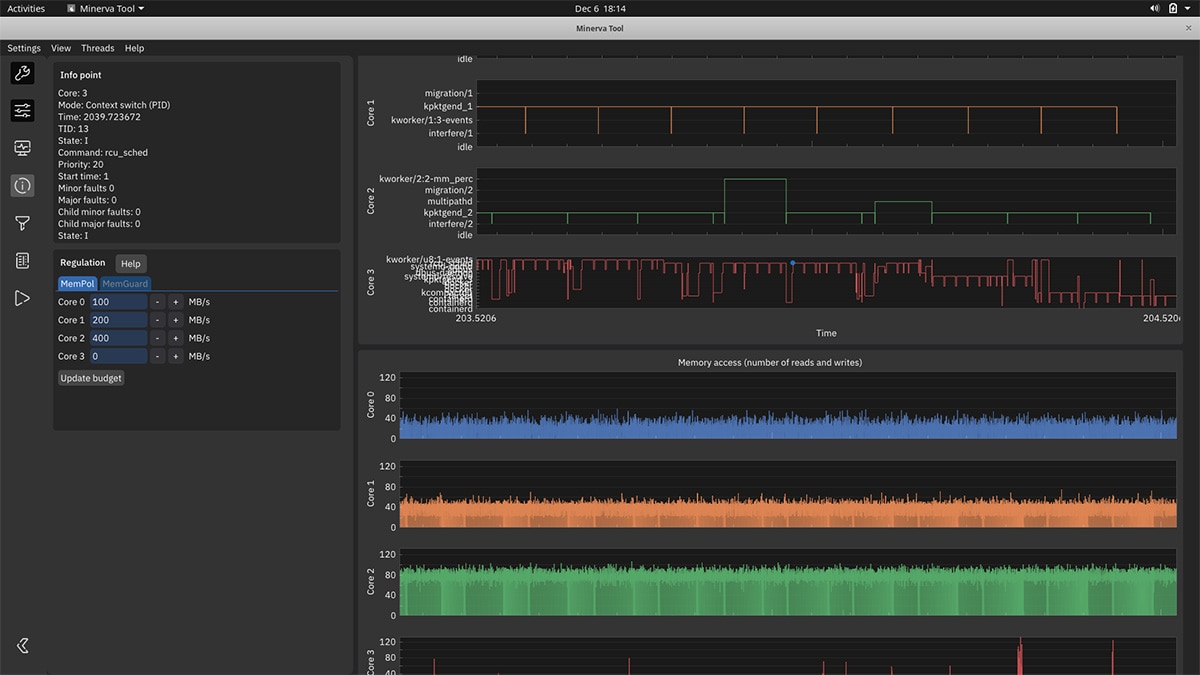Click the play run icon in sidebar
1200x675 pixels.
click(22, 298)
